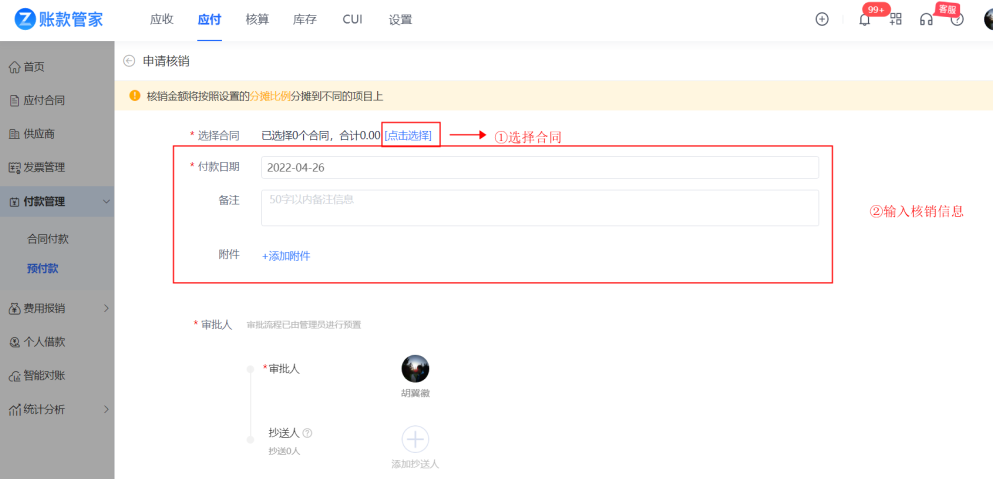The image size is (993, 479).
Task: Click the 付款管理 icon in sidebar
Action: pos(15,201)
